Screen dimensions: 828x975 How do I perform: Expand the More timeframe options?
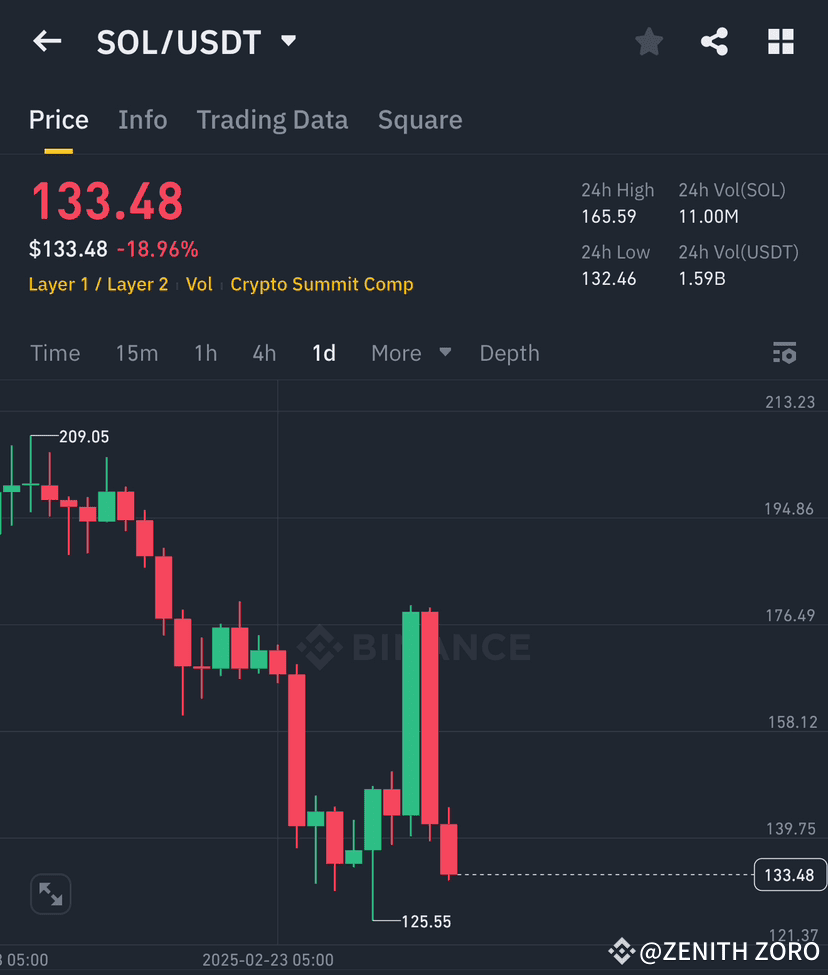tap(396, 353)
